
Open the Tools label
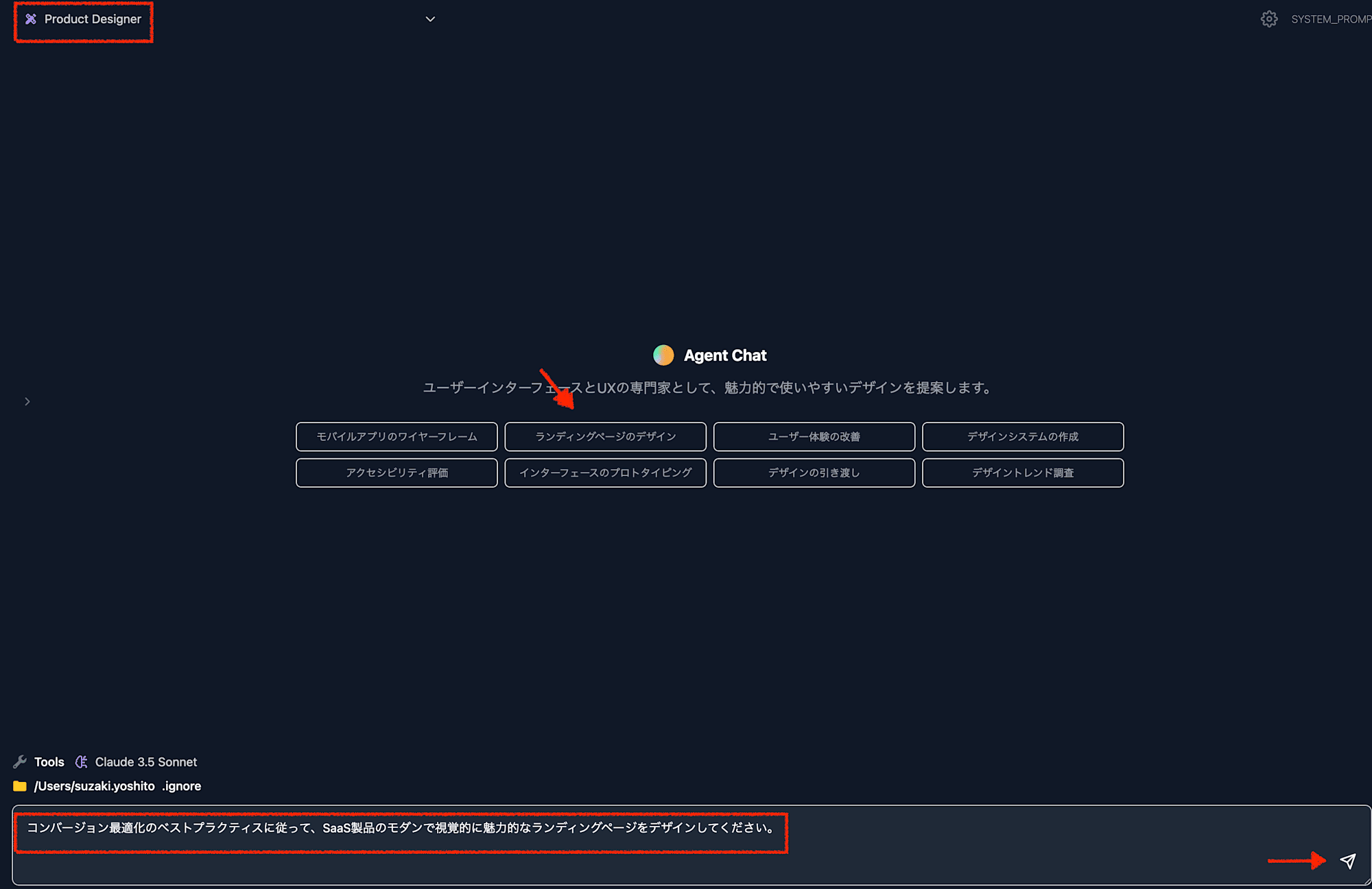[x=49, y=762]
